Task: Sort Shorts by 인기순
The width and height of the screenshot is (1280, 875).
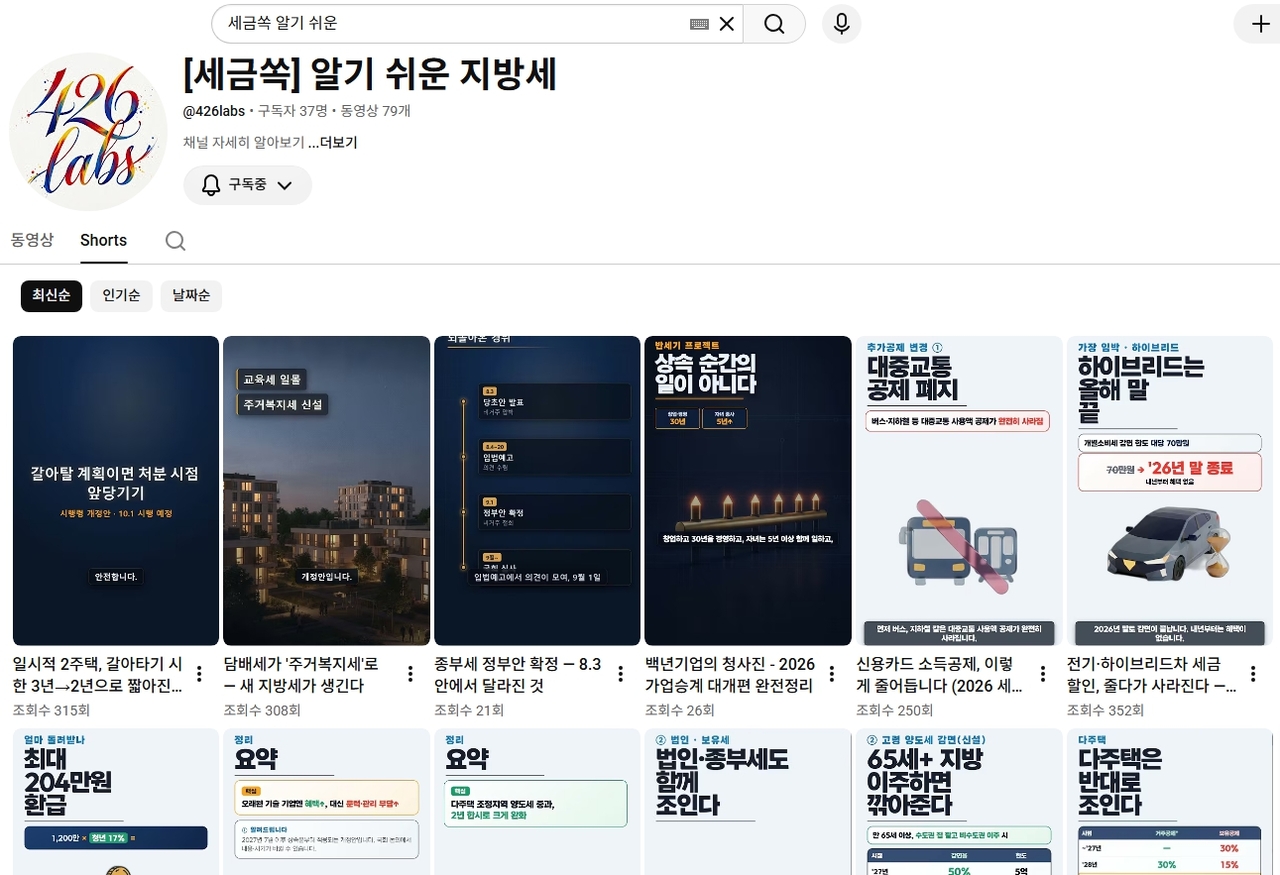Action: point(121,296)
